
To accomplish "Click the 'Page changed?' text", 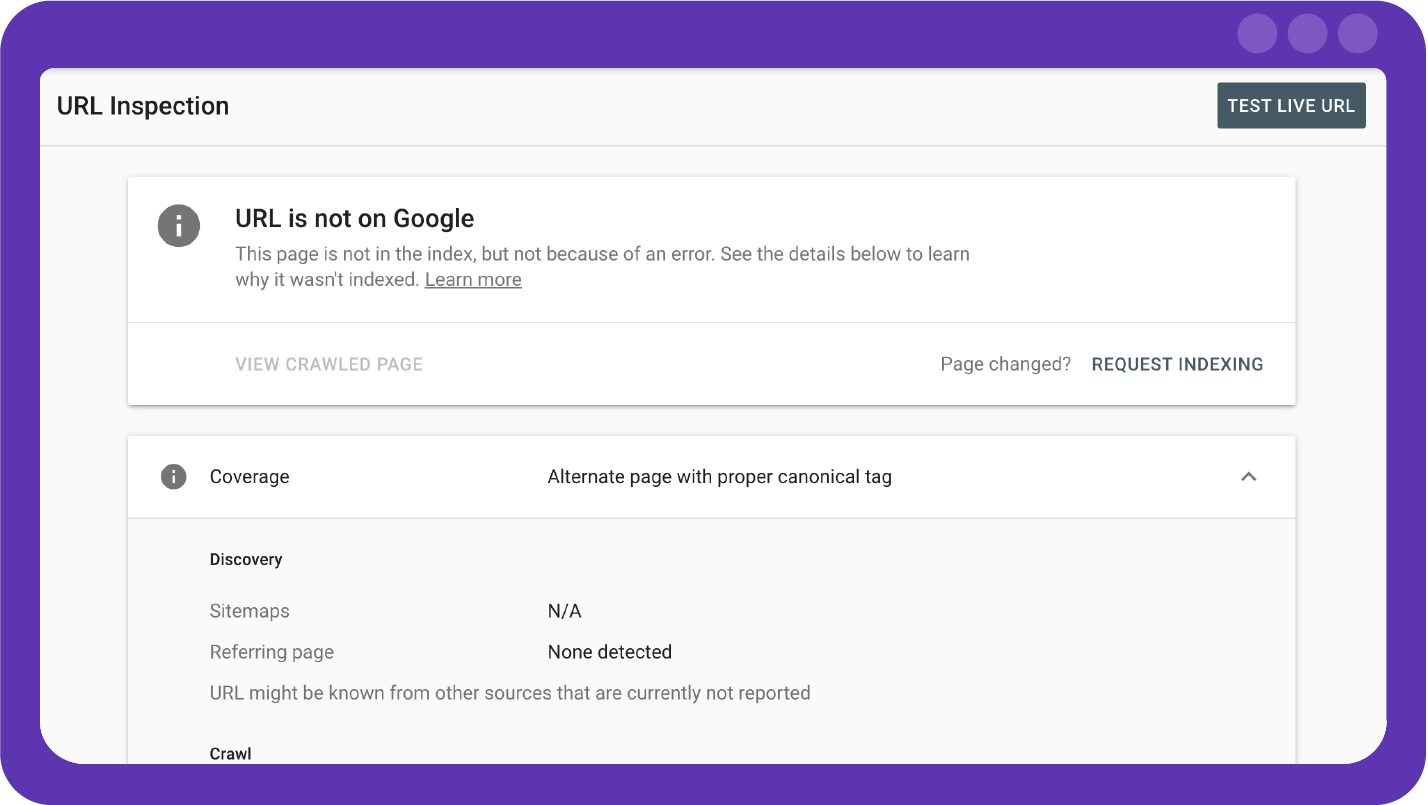I will tap(1006, 365).
